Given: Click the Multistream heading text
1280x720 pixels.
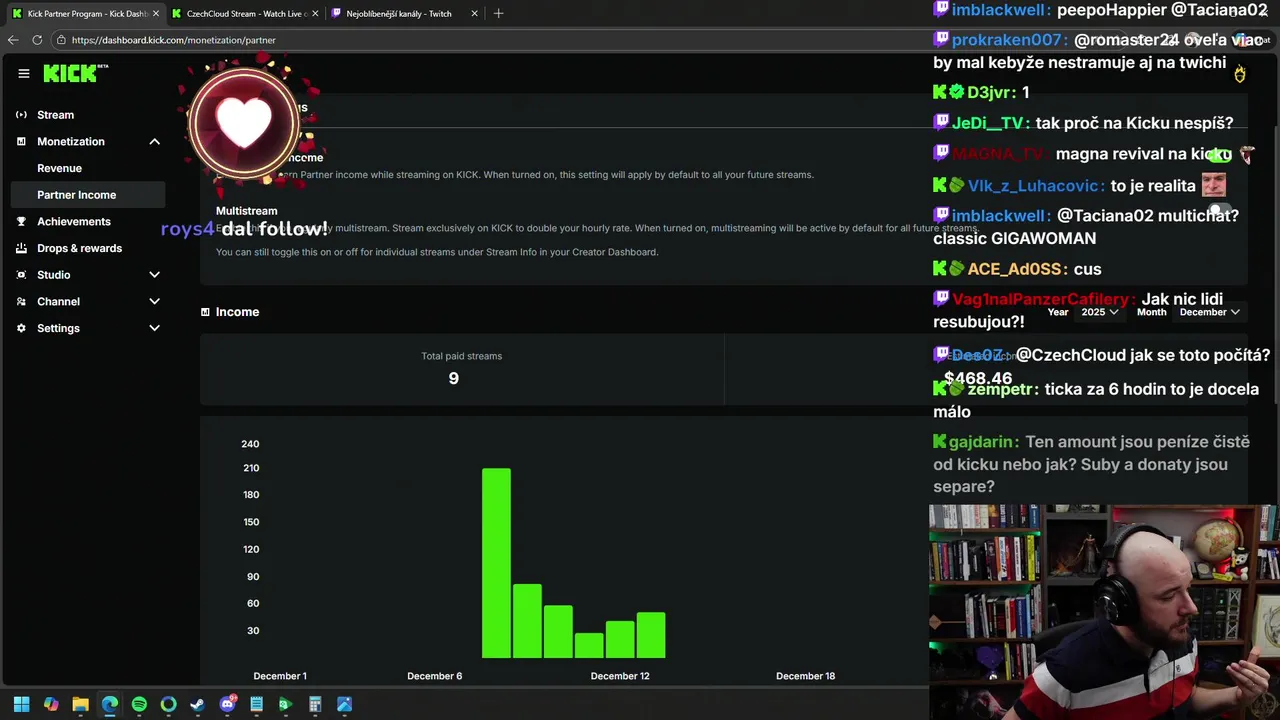Looking at the screenshot, I should [247, 211].
